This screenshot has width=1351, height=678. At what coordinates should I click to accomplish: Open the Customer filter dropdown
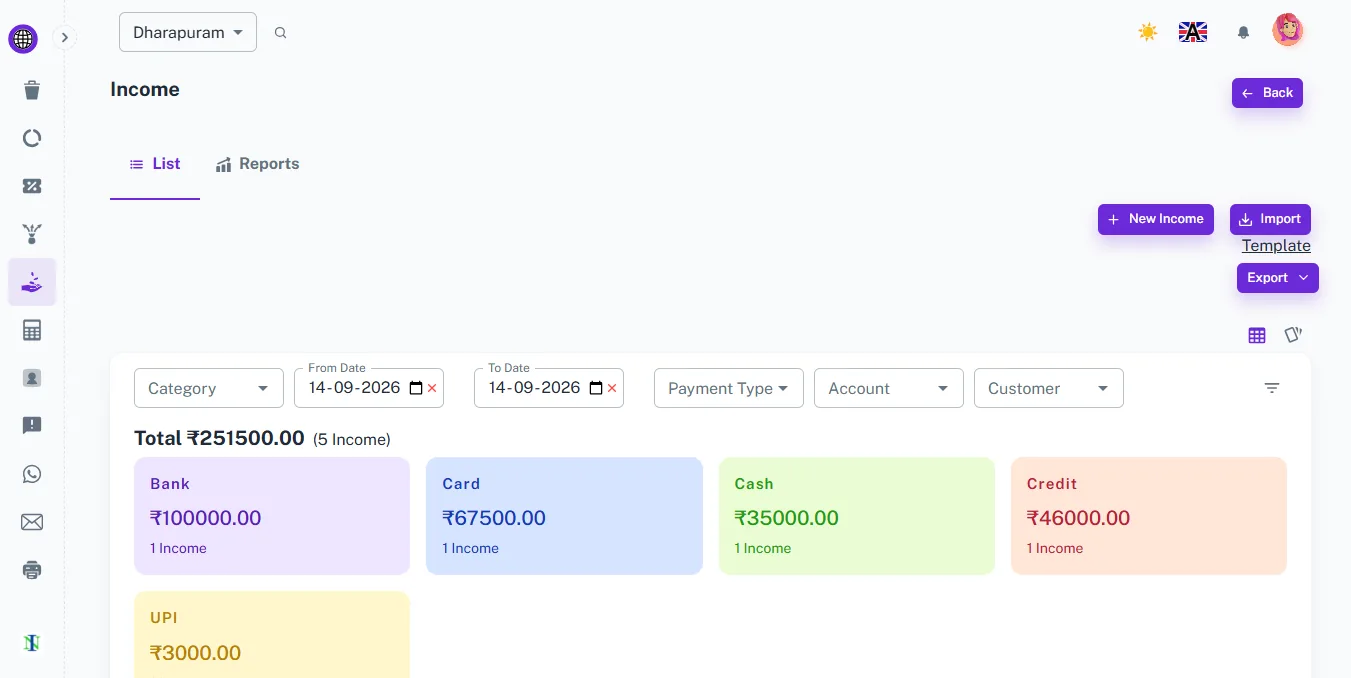[1049, 388]
